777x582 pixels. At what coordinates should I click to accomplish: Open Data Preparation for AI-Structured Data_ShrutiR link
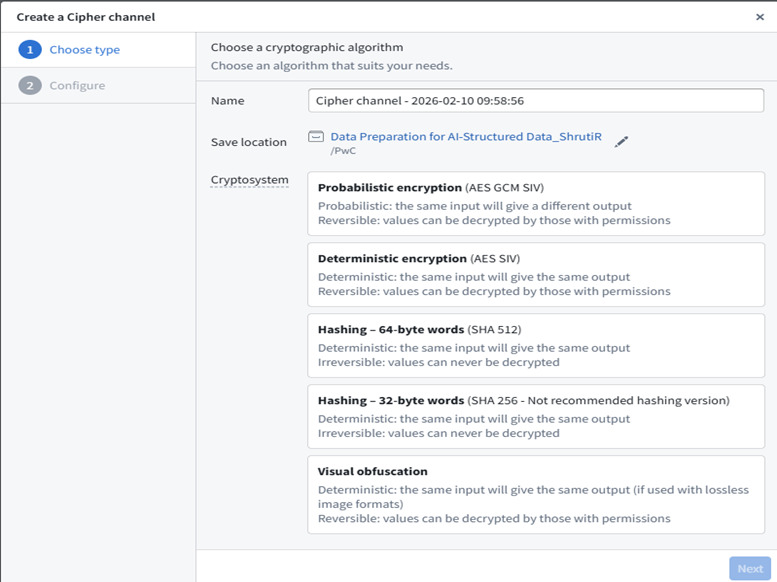pos(466,137)
